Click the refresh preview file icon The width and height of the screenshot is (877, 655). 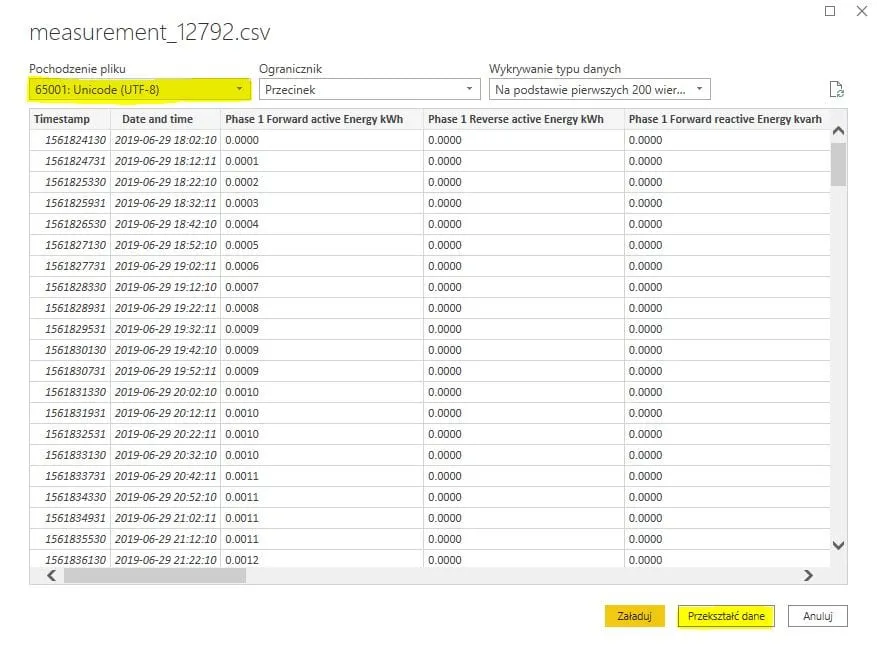point(836,89)
